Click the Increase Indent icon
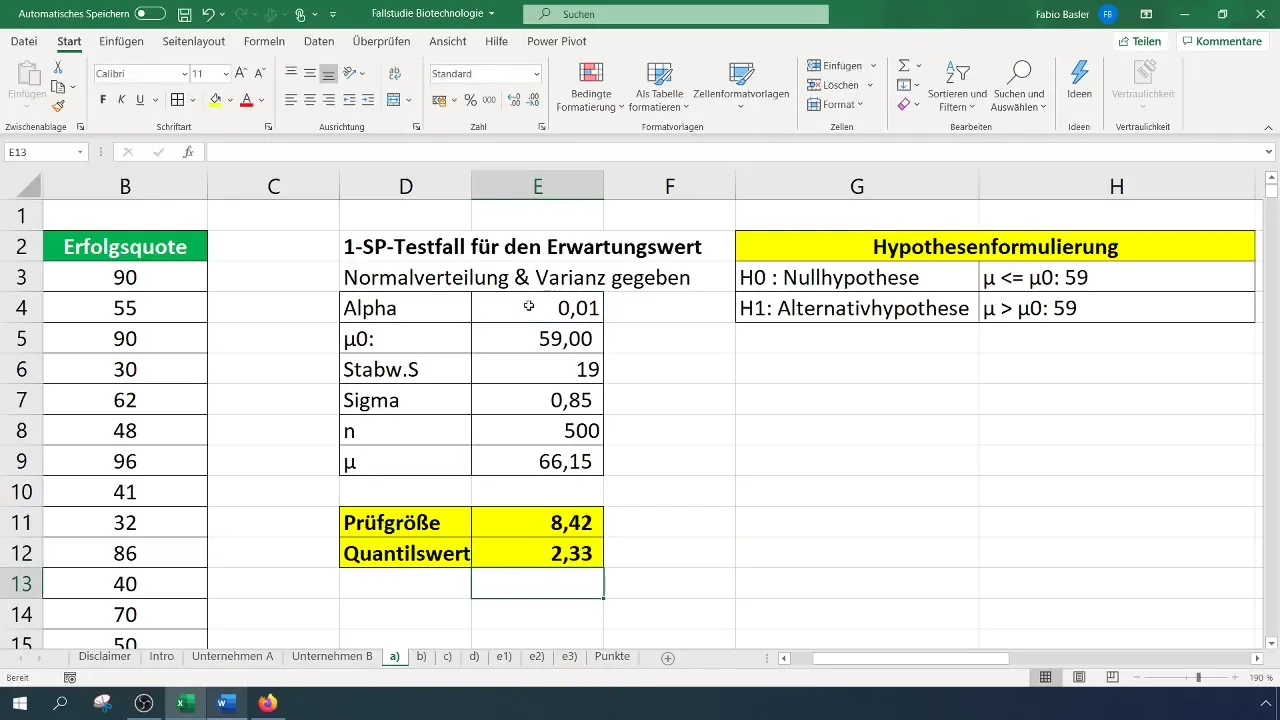This screenshot has height=720, width=1280. (x=367, y=100)
